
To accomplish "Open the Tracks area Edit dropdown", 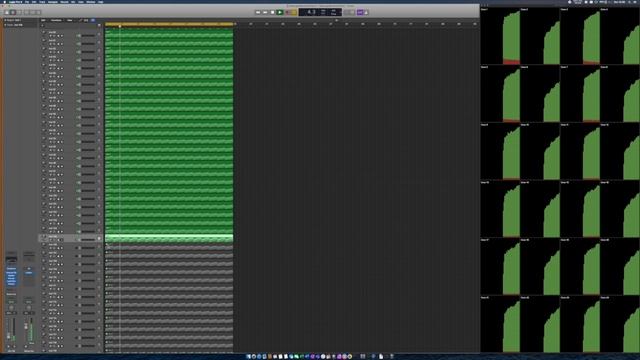I will pos(43,20).
